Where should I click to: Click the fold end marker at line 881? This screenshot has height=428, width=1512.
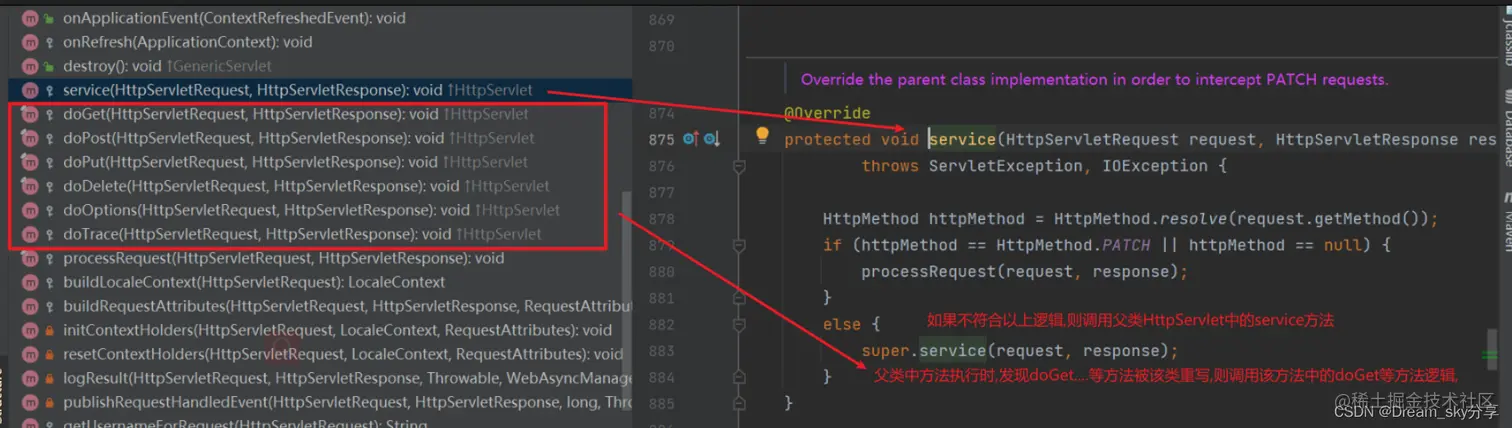(x=739, y=298)
